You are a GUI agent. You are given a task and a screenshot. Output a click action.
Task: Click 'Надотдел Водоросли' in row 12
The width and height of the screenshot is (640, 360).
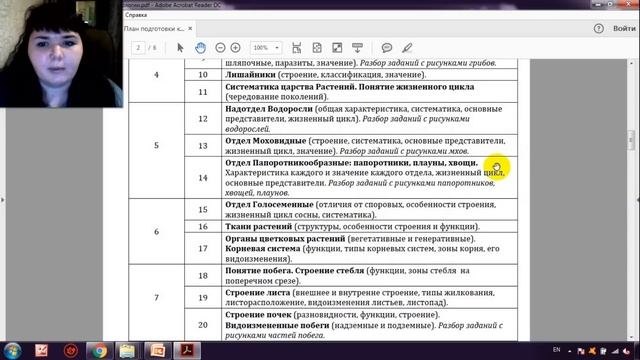click(269, 109)
